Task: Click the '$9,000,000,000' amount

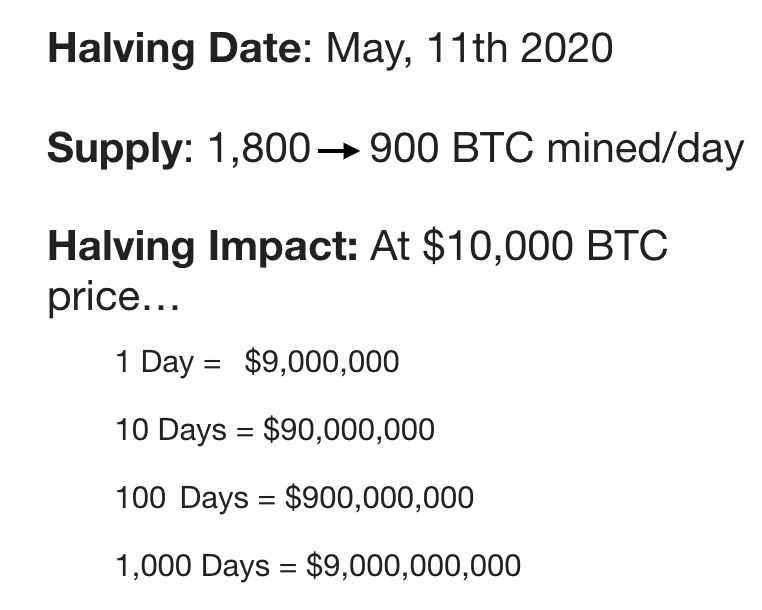Action: (414, 566)
